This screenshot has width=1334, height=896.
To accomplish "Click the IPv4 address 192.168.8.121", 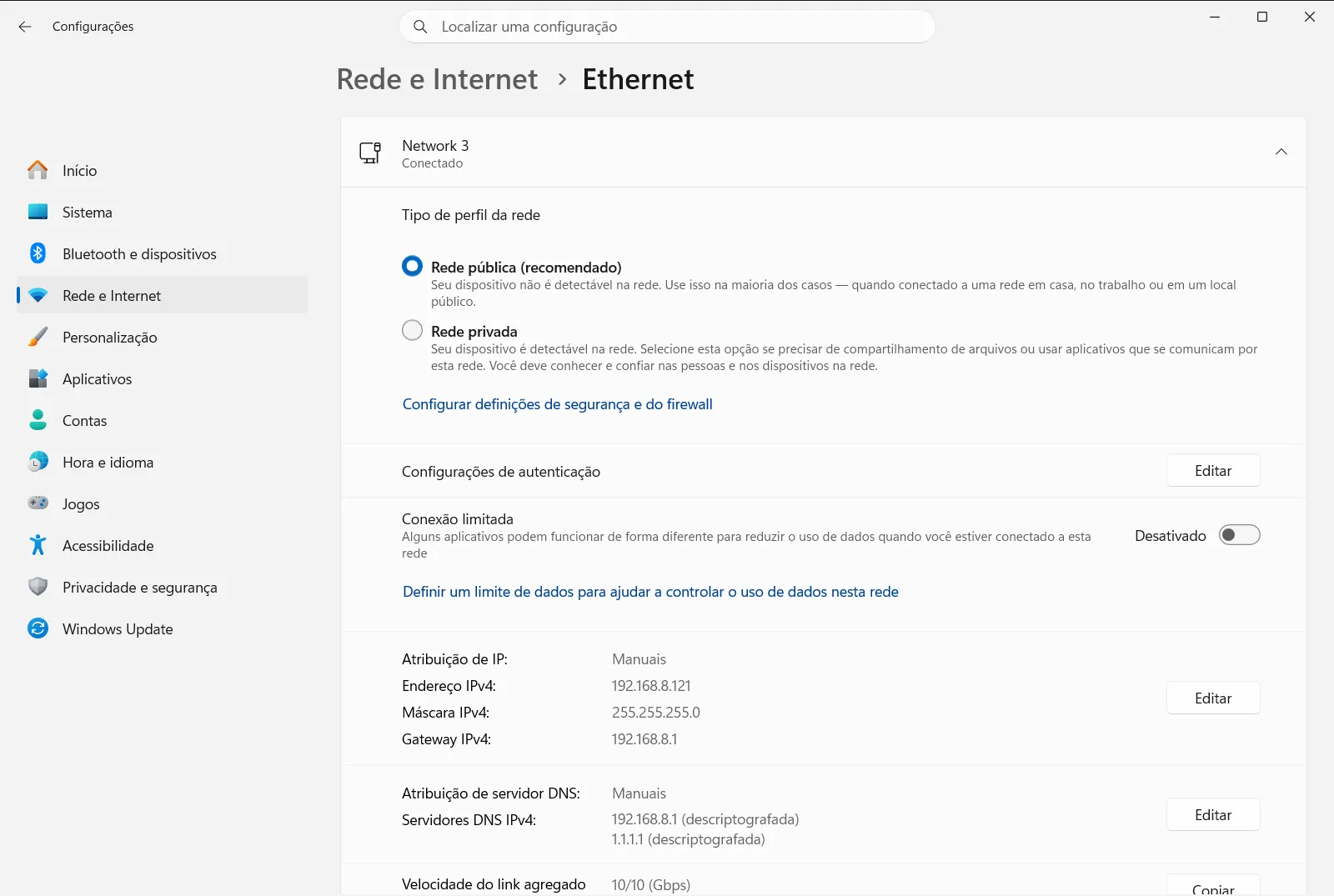I will coord(651,686).
